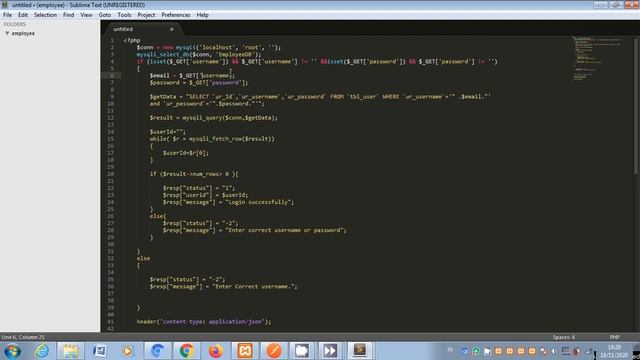Launch Internet Explorer from taskbar
Screen dimensions: 640x360
coord(42,351)
